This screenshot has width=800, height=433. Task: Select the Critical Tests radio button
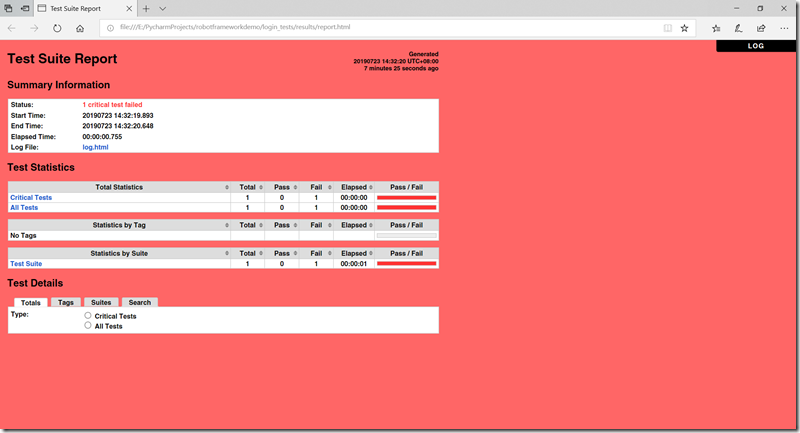(x=88, y=316)
